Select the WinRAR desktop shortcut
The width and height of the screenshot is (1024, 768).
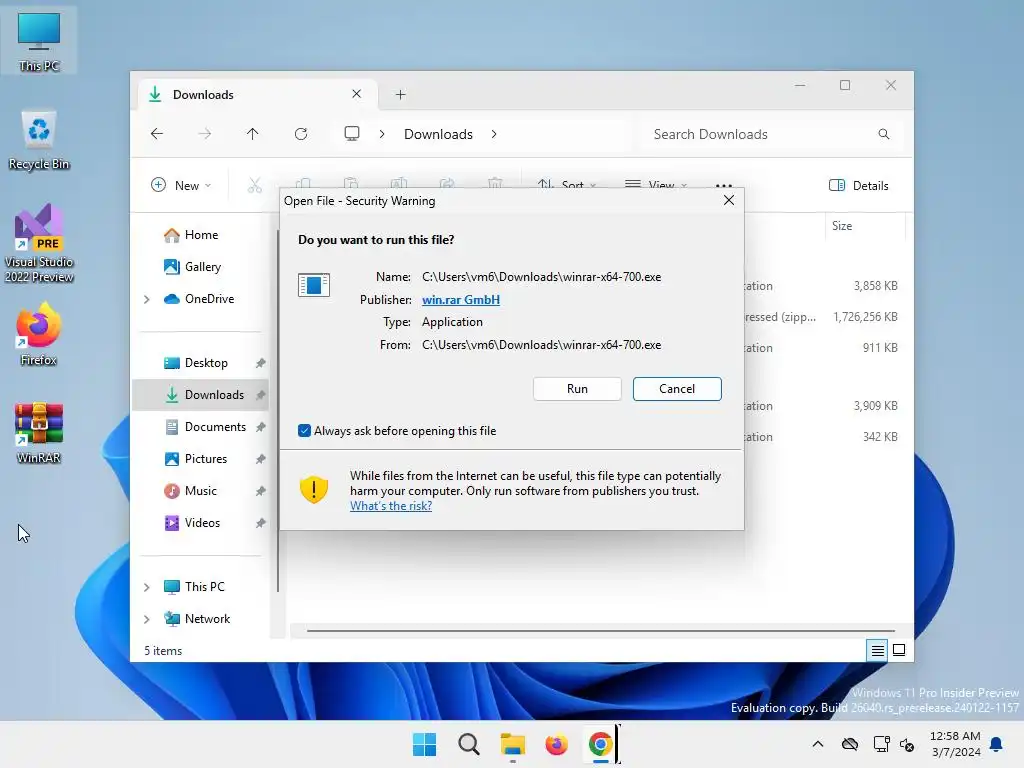coord(39,433)
